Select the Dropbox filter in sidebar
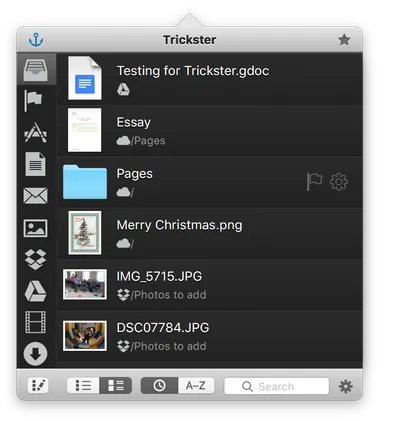Image resolution: width=404 pixels, height=421 pixels. pyautogui.click(x=35, y=259)
